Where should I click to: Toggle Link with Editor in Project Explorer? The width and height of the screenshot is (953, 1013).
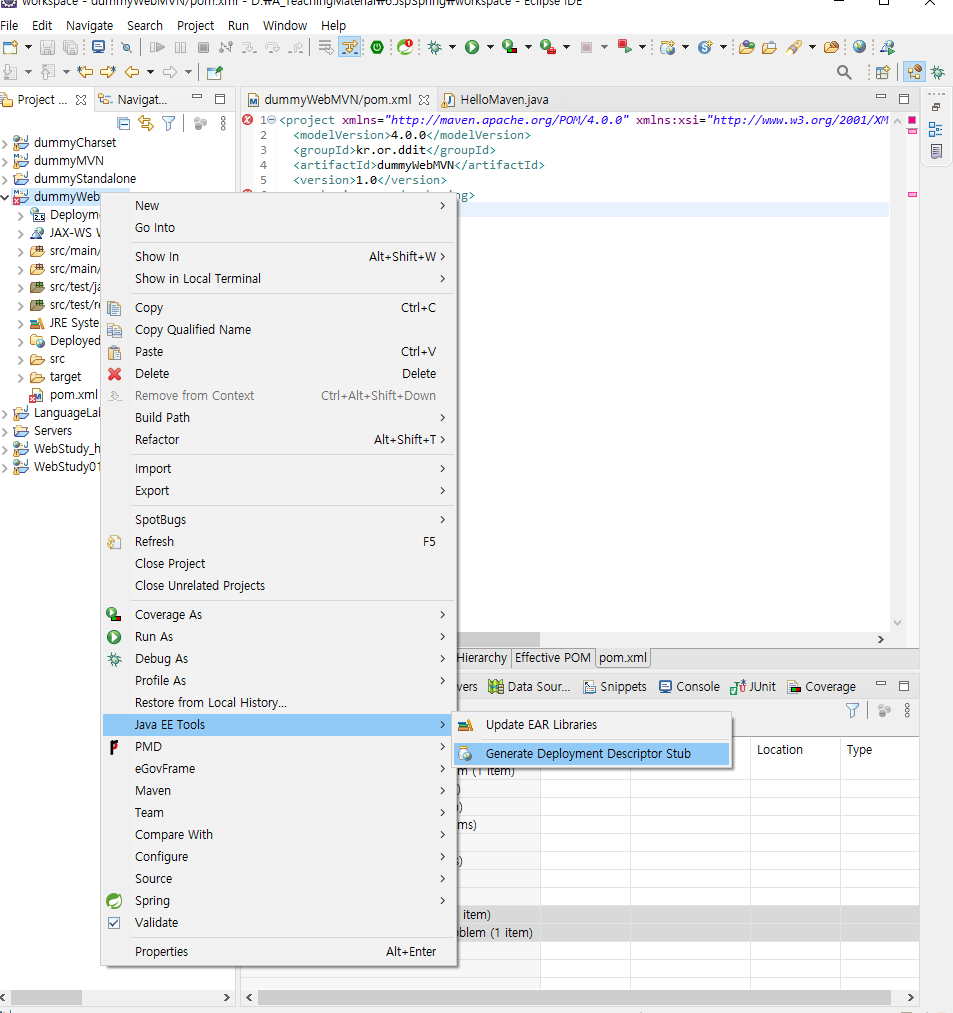[146, 123]
